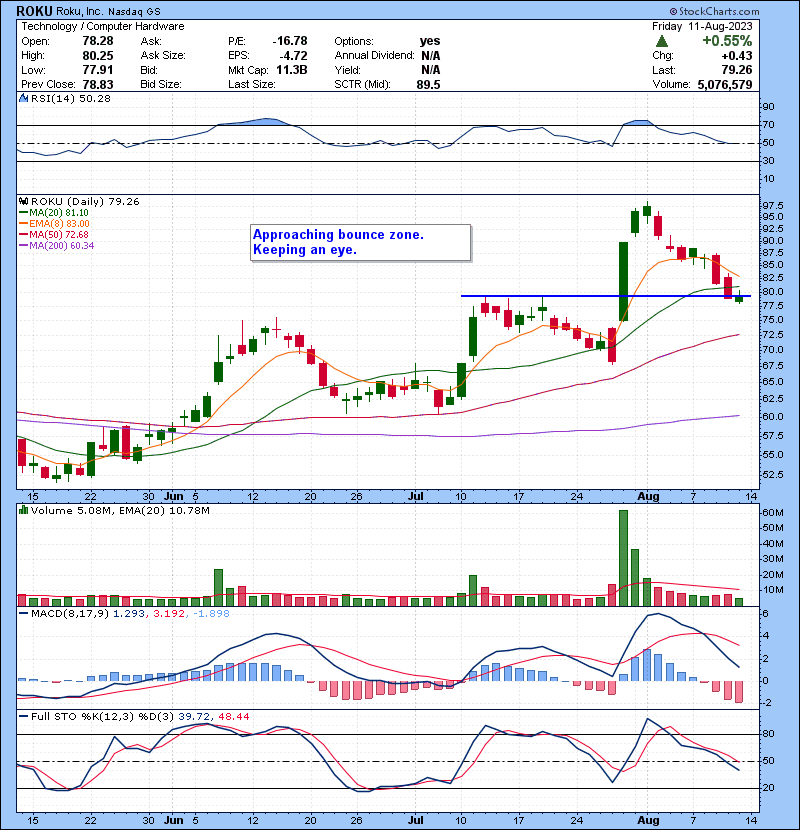Select the RSI(14) 50.28 indicator label
The height and width of the screenshot is (830, 800).
coord(70,98)
